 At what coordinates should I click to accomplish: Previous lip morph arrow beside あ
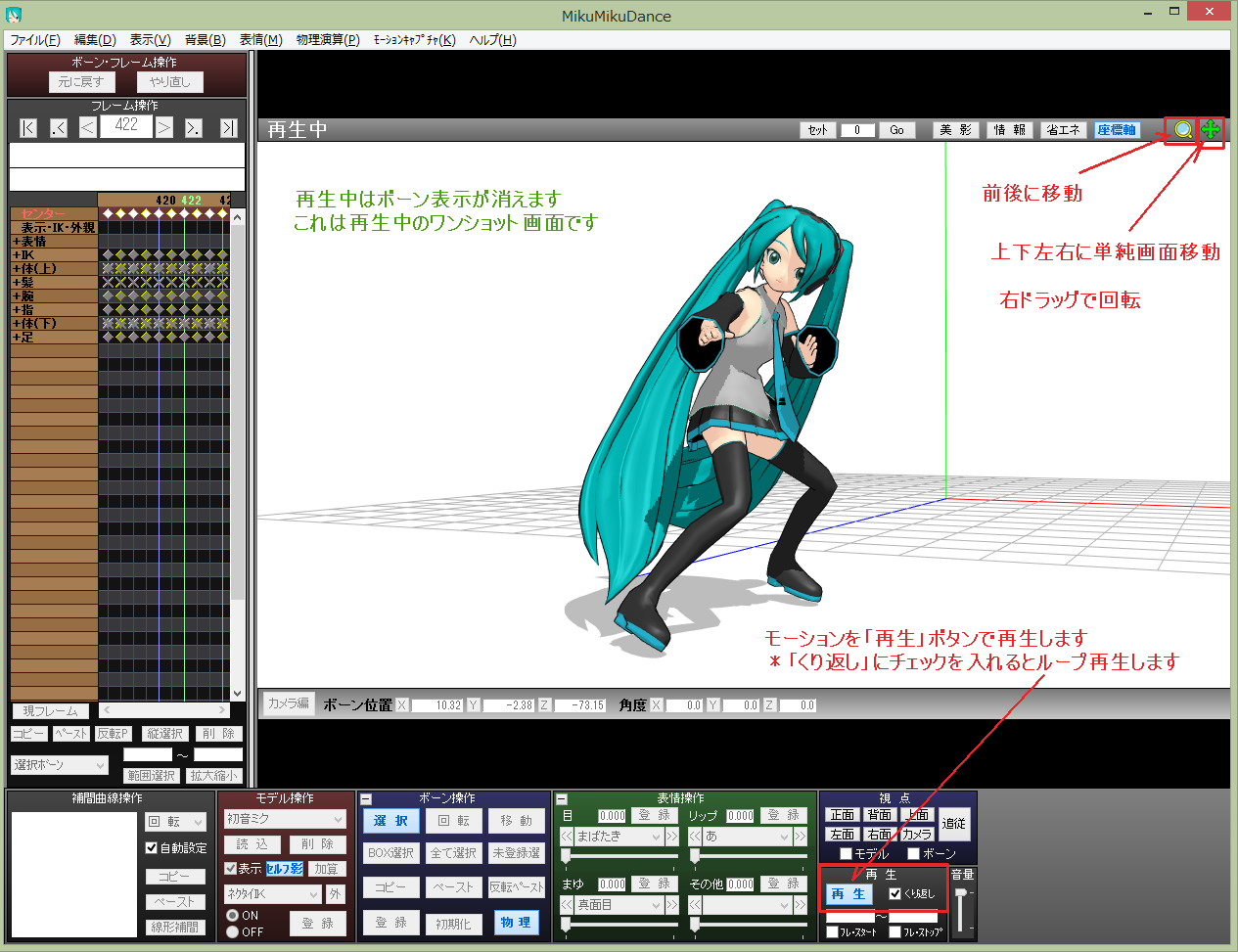694,837
